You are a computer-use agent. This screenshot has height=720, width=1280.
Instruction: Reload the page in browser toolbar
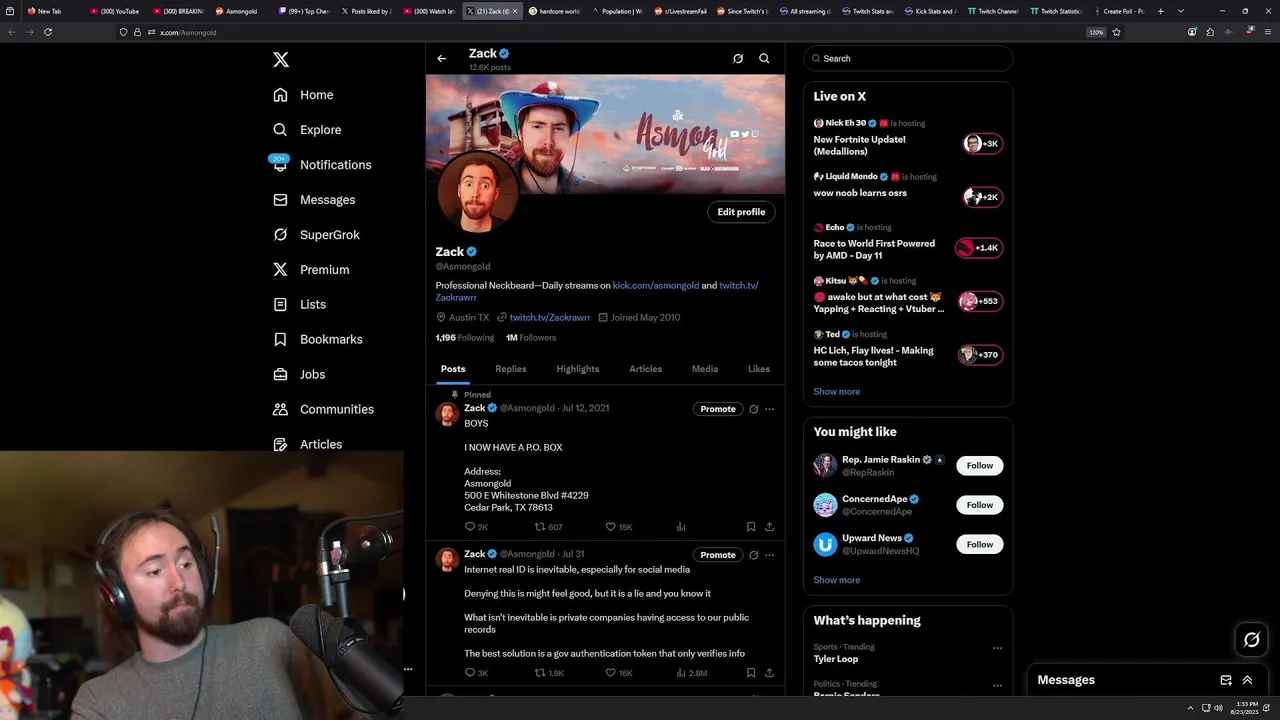coord(48,32)
